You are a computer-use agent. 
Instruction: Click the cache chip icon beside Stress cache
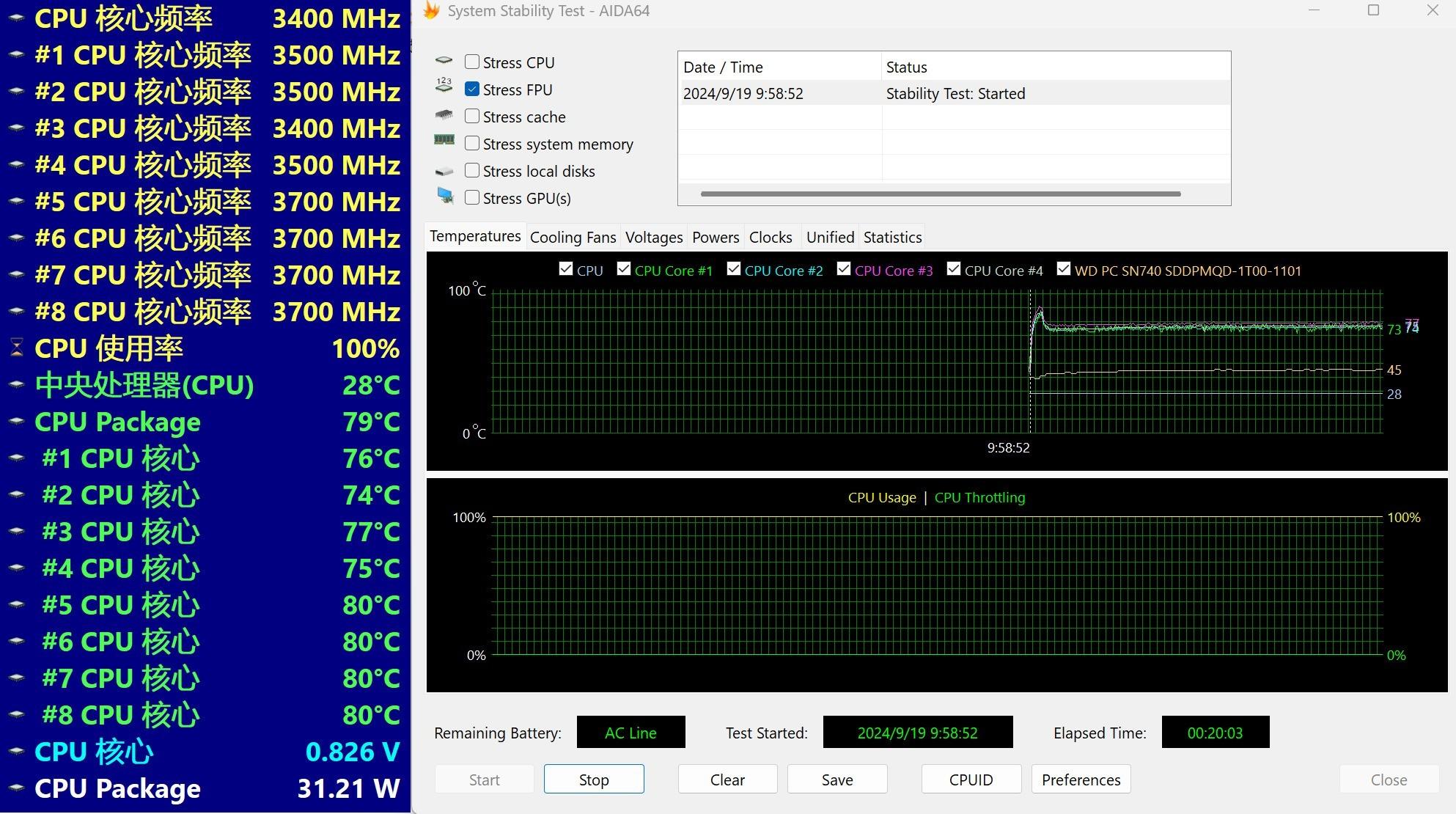[x=444, y=115]
